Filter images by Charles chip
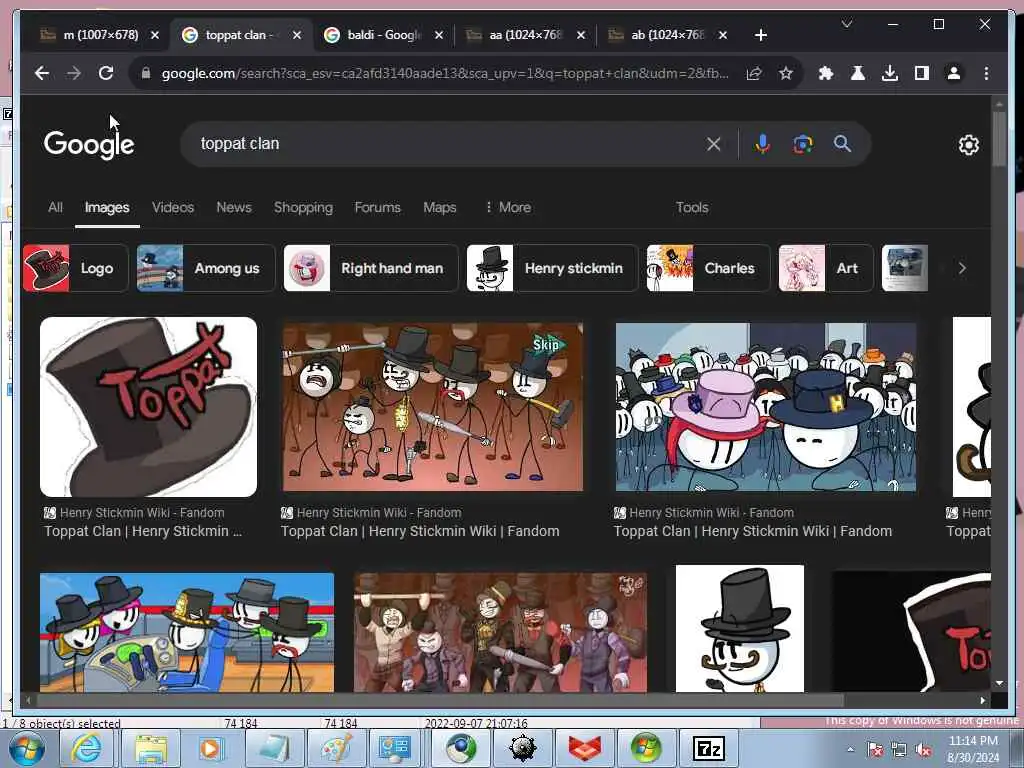 [709, 268]
